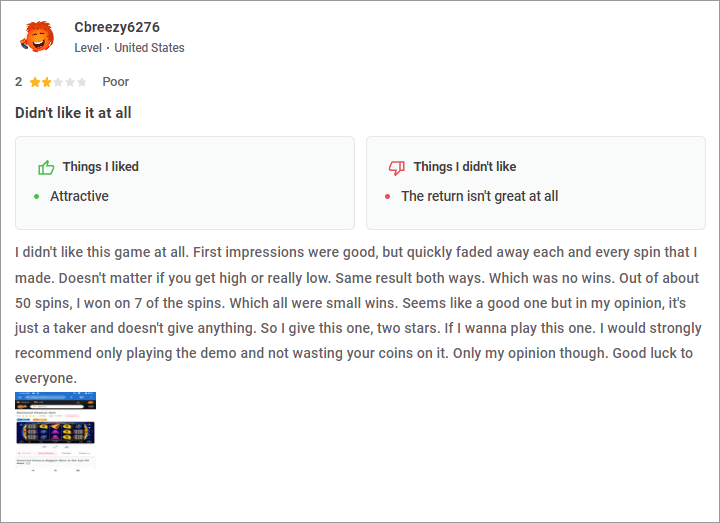
Task: Select the Attractive bullet item
Action: click(79, 196)
